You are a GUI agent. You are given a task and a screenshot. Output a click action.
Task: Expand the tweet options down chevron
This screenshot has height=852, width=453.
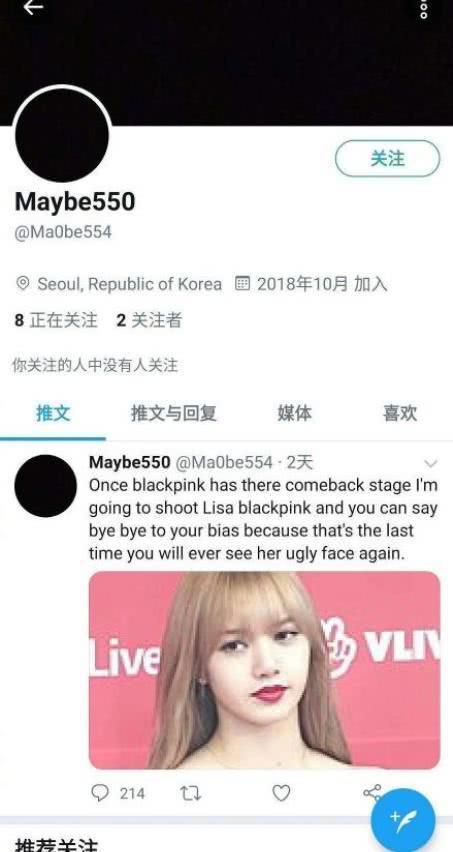[x=431, y=463]
